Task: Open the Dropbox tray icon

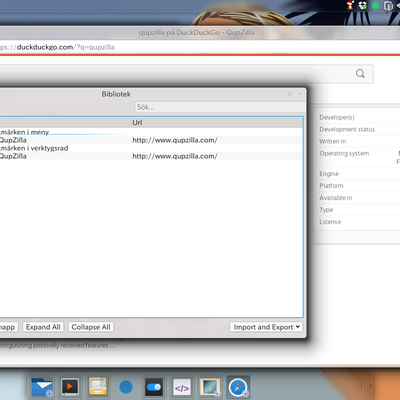Action: (363, 5)
